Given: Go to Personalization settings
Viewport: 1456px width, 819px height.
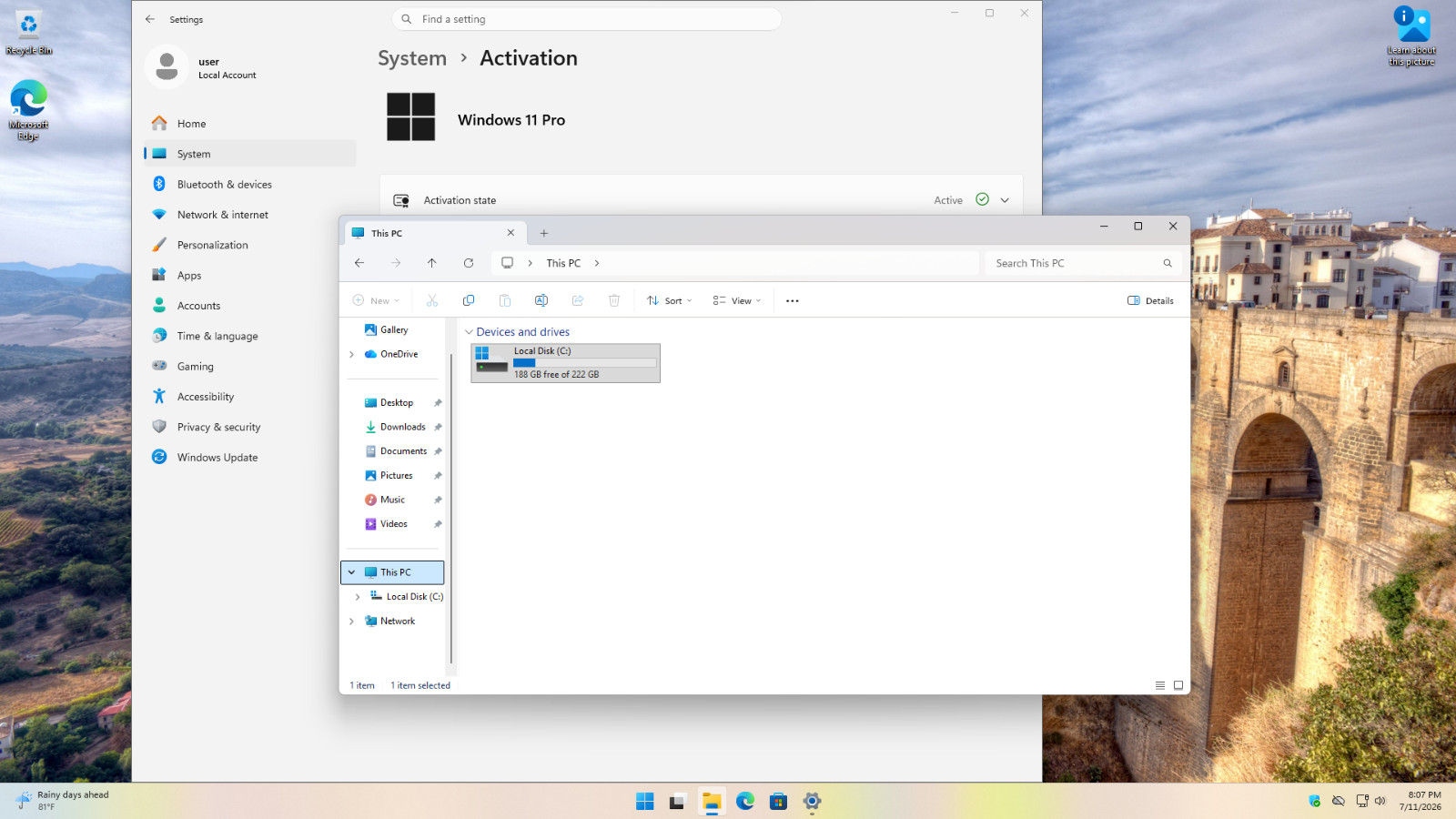Looking at the screenshot, I should 249,245.
